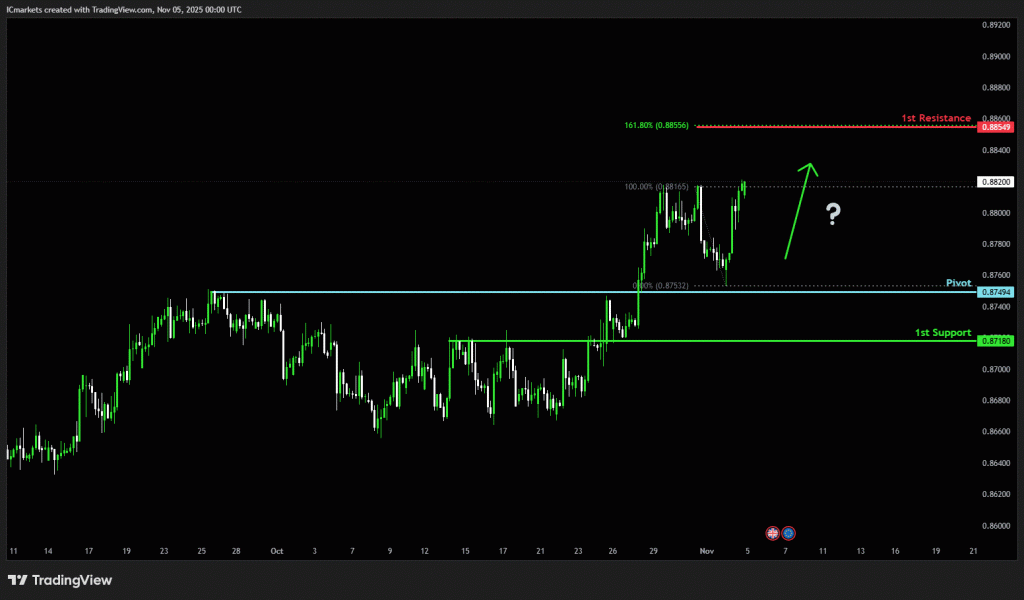Click the "Oct" marker on time axis
The image size is (1024, 600).
(x=275, y=551)
